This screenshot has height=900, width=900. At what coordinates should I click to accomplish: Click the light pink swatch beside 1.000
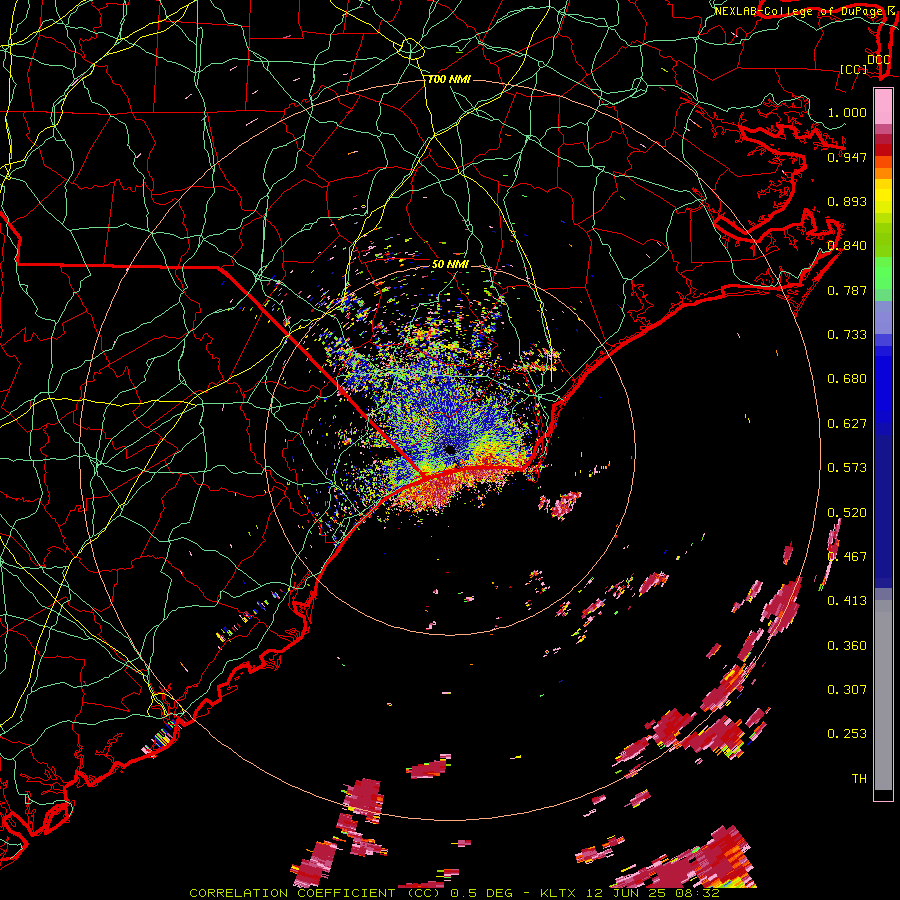coord(883,107)
